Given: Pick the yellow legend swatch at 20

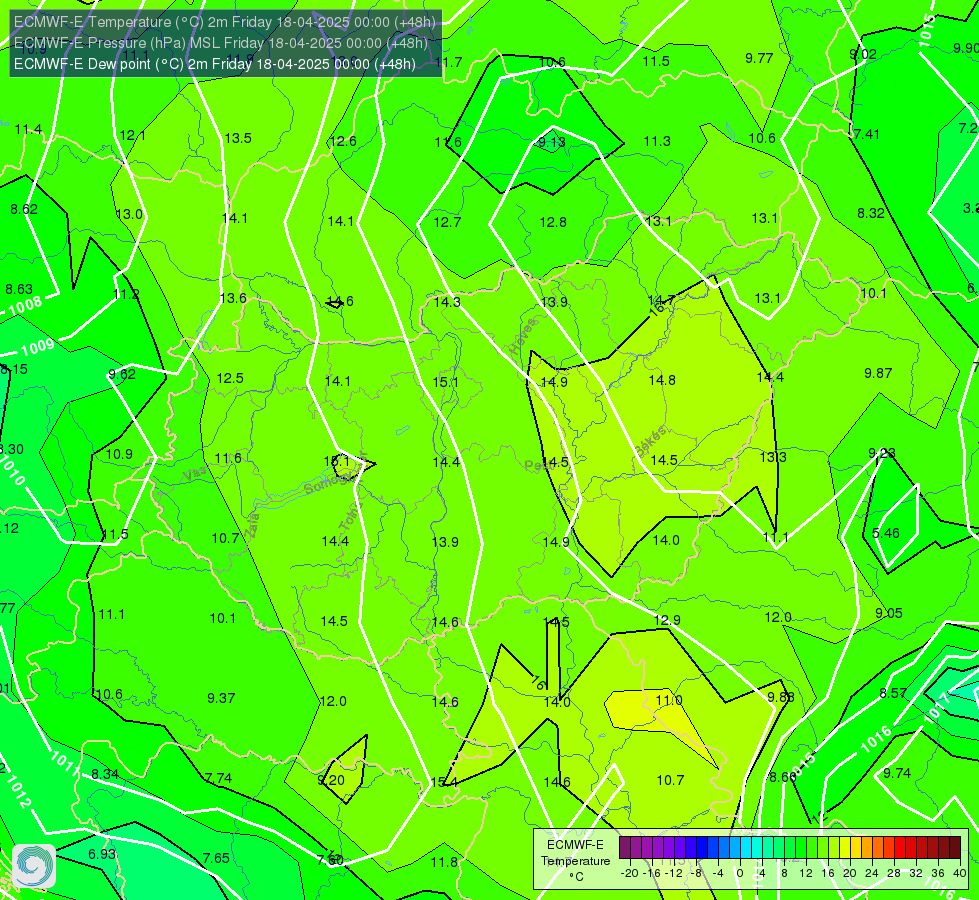Looking at the screenshot, I should click(845, 848).
